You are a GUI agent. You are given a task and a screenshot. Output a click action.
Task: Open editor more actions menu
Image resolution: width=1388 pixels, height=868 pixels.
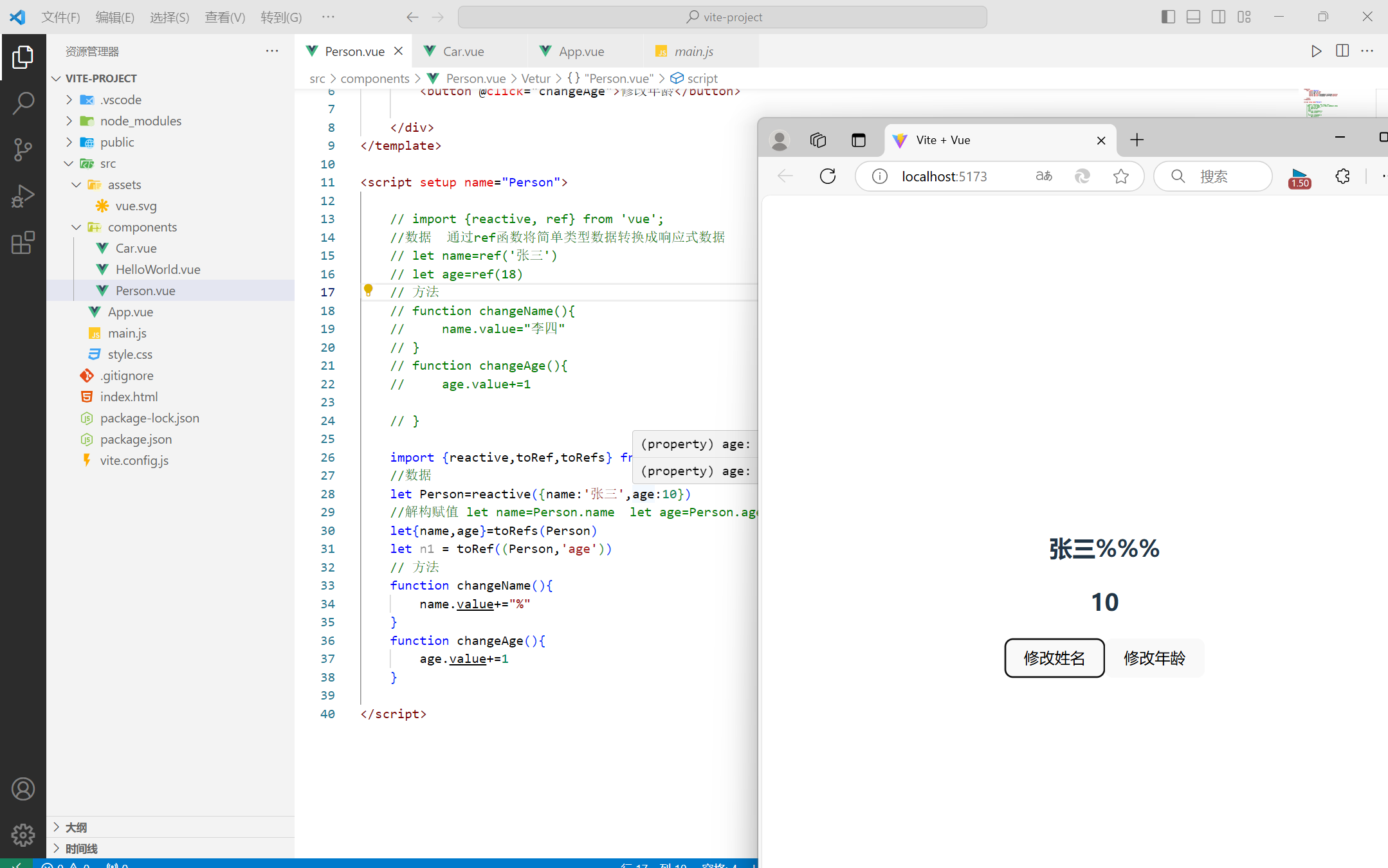(1367, 51)
